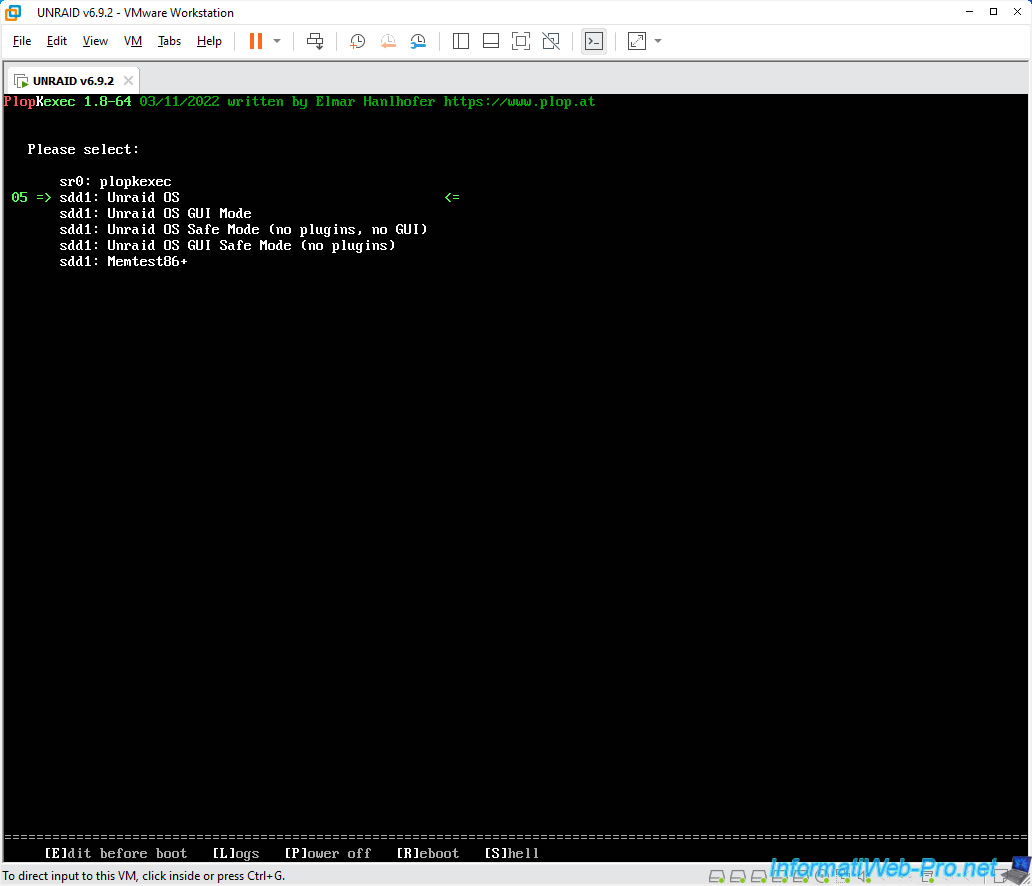Click inside the VM console screen
The height and width of the screenshot is (886, 1032).
click(516, 500)
